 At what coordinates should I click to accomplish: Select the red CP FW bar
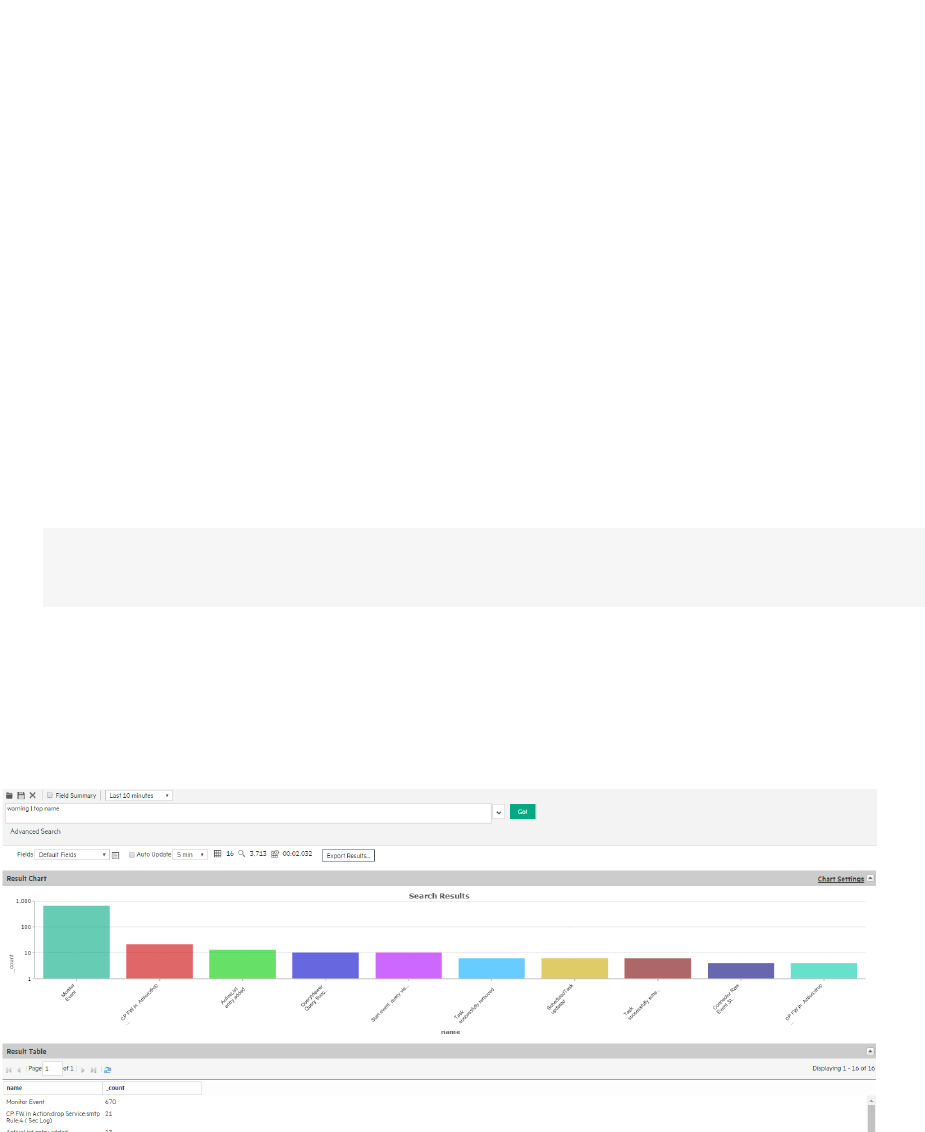click(160, 962)
